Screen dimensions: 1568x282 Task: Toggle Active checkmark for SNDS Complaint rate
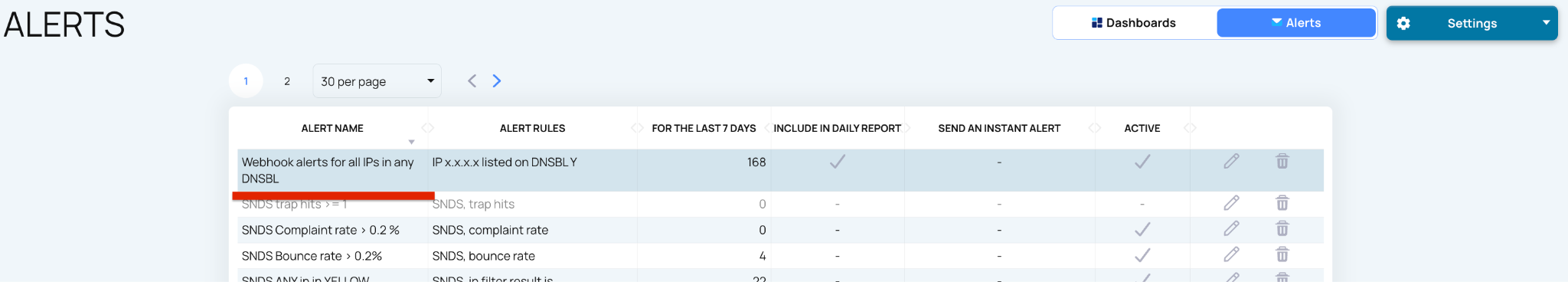(1142, 229)
